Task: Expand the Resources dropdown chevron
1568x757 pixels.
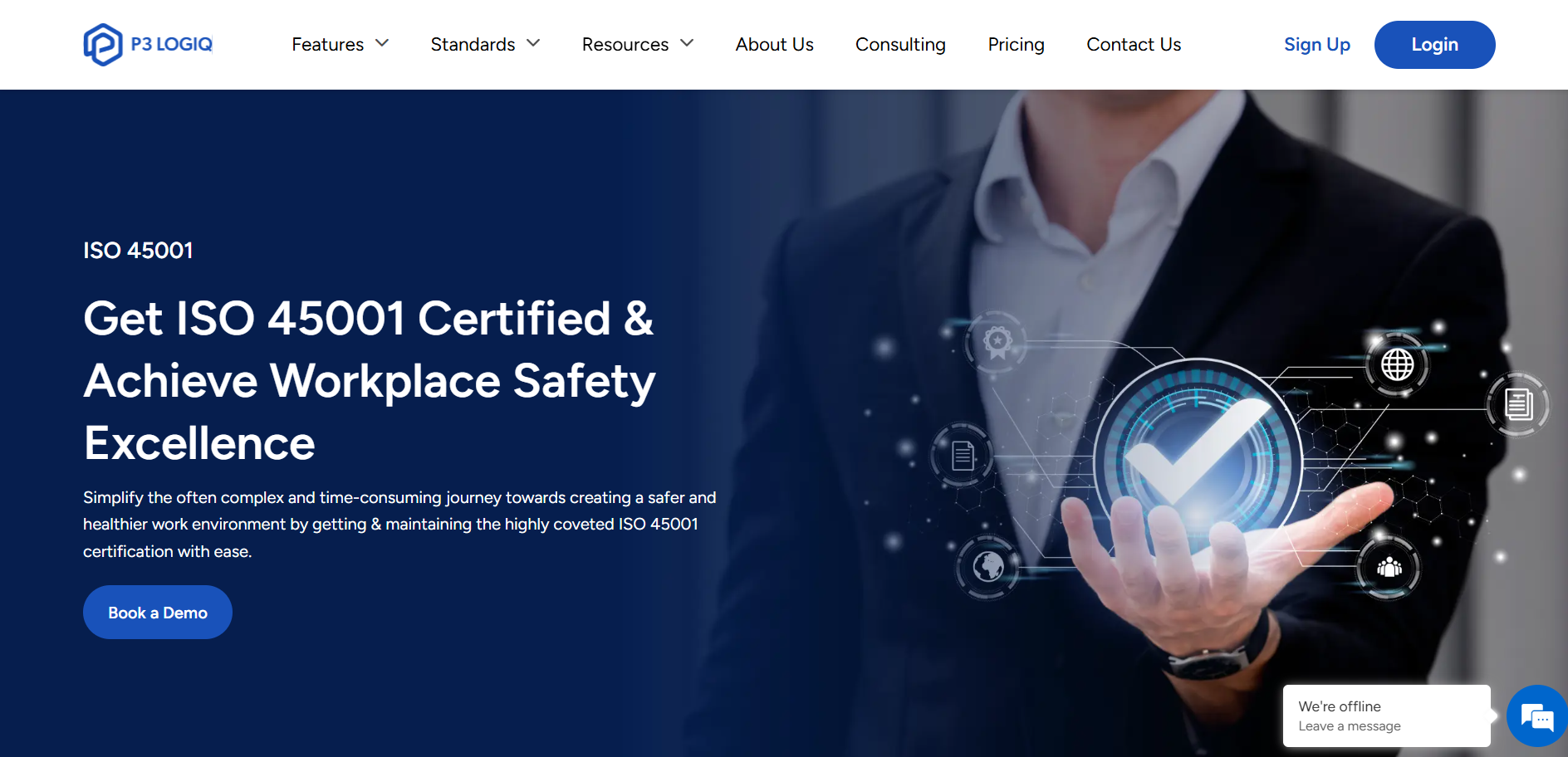Action: click(687, 43)
